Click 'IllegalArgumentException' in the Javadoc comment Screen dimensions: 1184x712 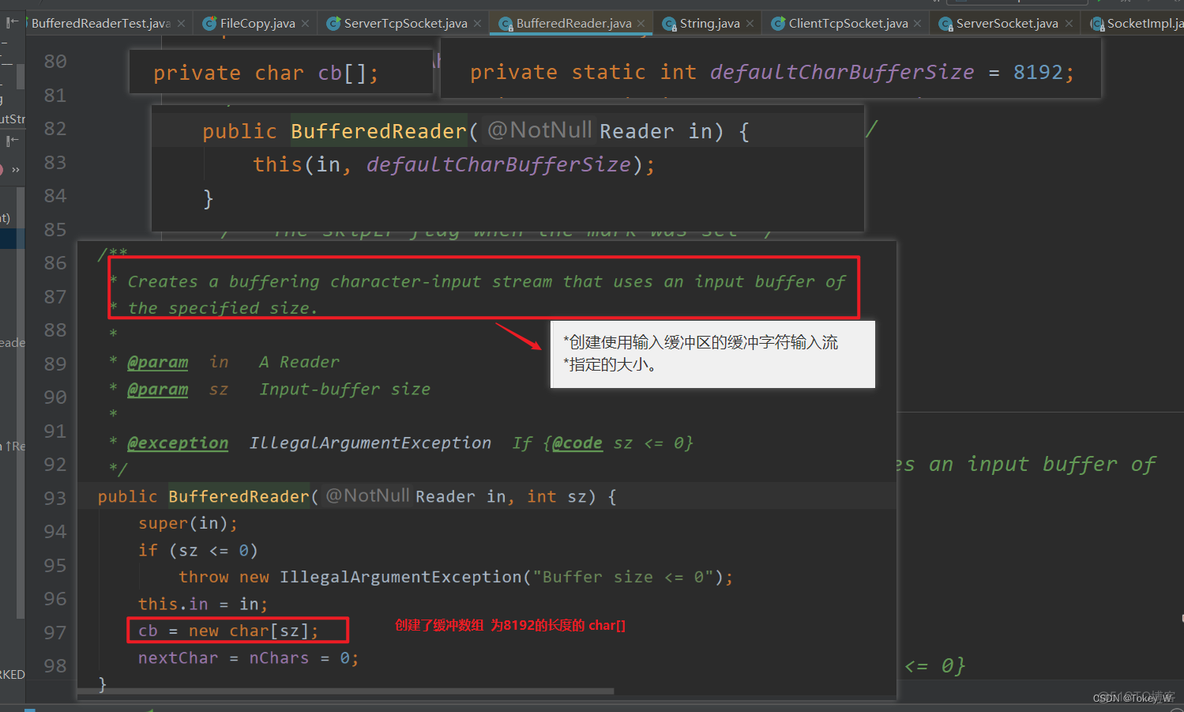(370, 443)
